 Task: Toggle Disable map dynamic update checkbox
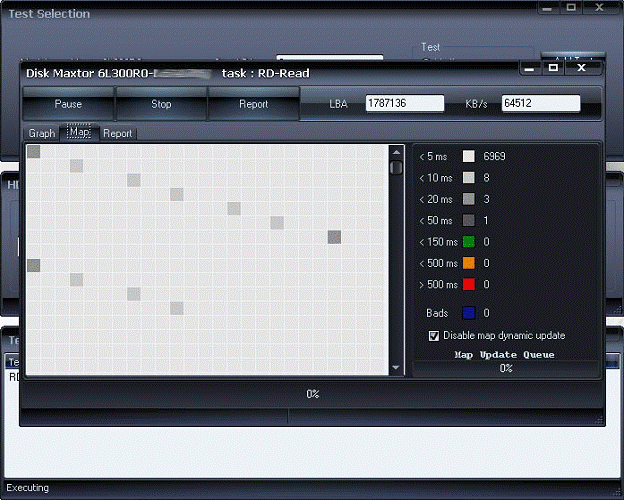pos(434,336)
